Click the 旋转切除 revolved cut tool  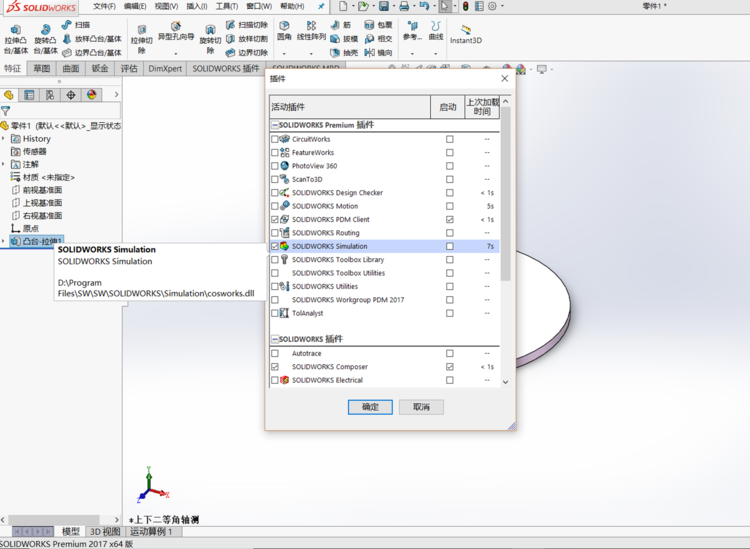210,39
